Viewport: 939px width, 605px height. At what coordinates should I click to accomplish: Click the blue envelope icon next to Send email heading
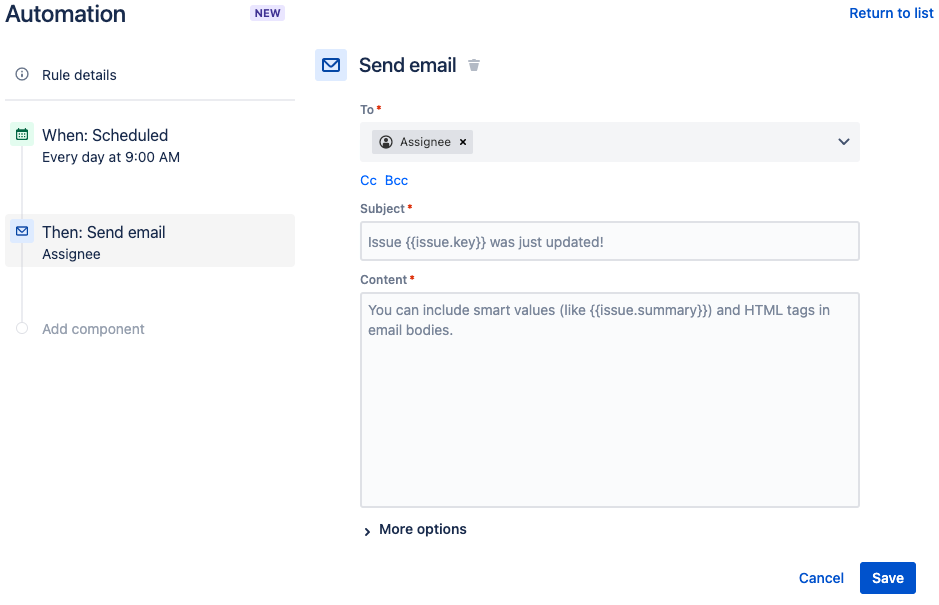[x=331, y=65]
